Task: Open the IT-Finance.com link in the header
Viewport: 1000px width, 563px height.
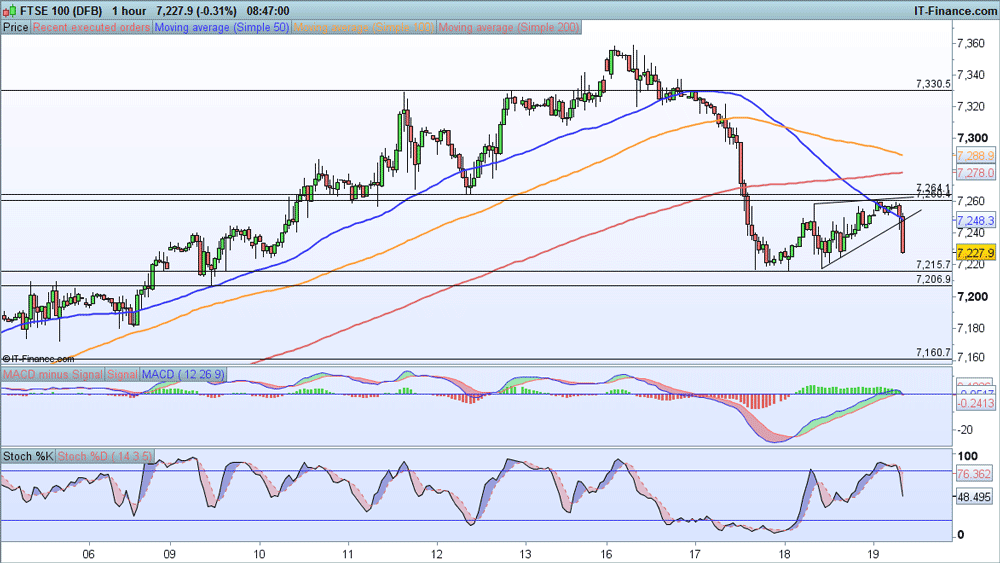Action: point(955,11)
